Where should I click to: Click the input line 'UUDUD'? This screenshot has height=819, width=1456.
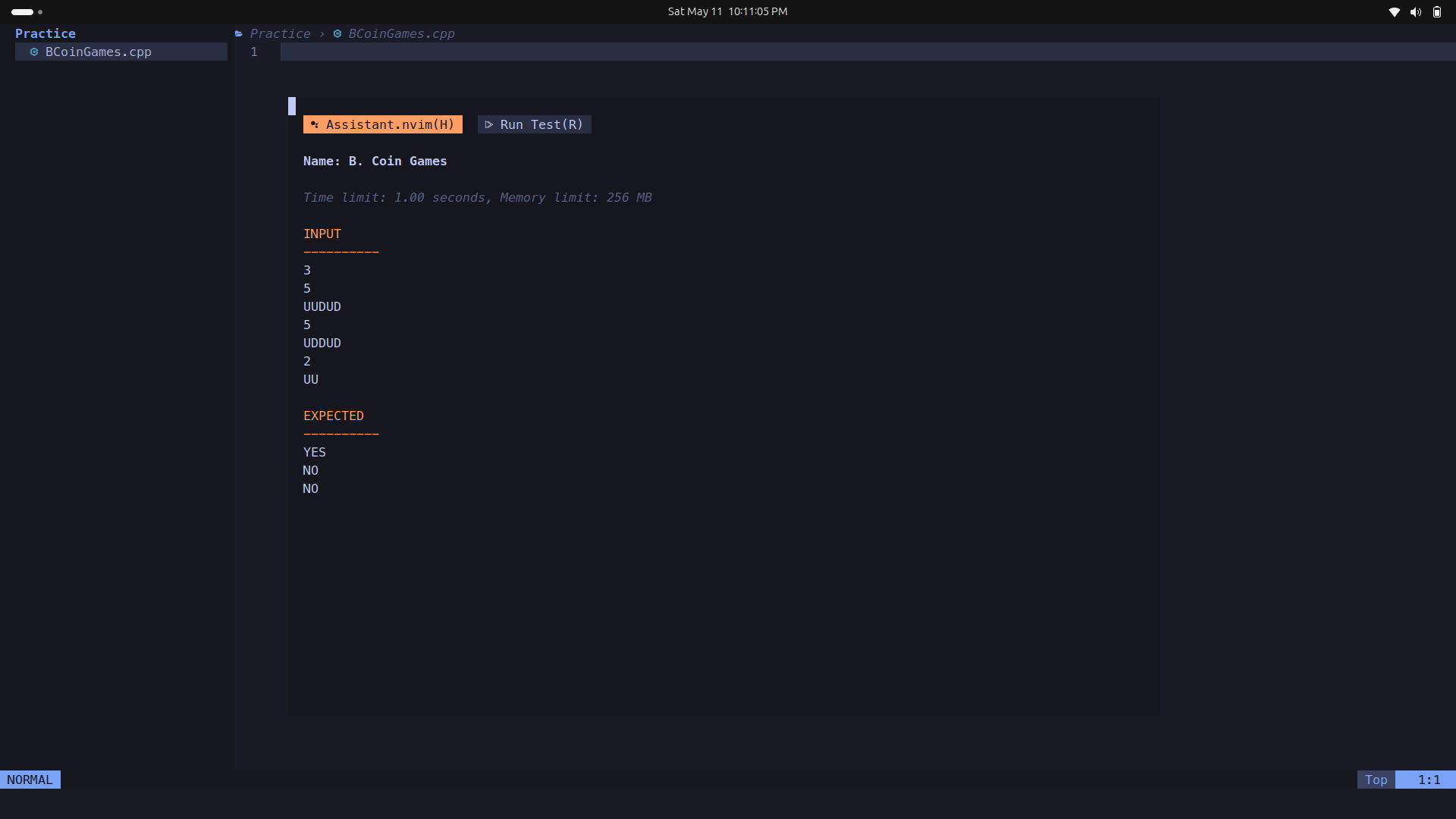[x=322, y=306]
